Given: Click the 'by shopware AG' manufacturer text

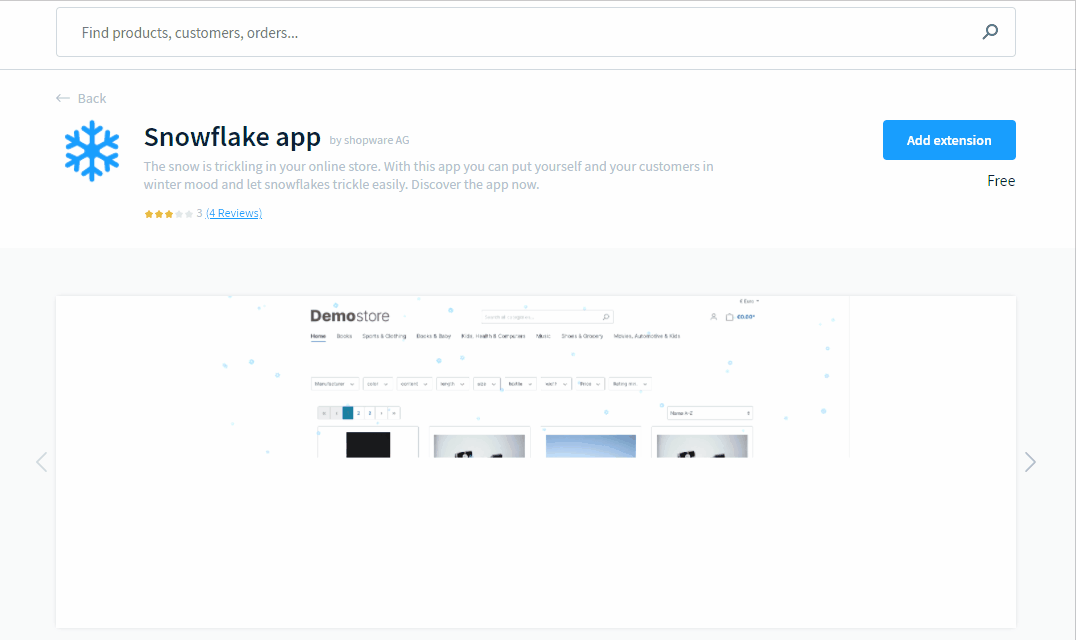Looking at the screenshot, I should click(x=369, y=140).
